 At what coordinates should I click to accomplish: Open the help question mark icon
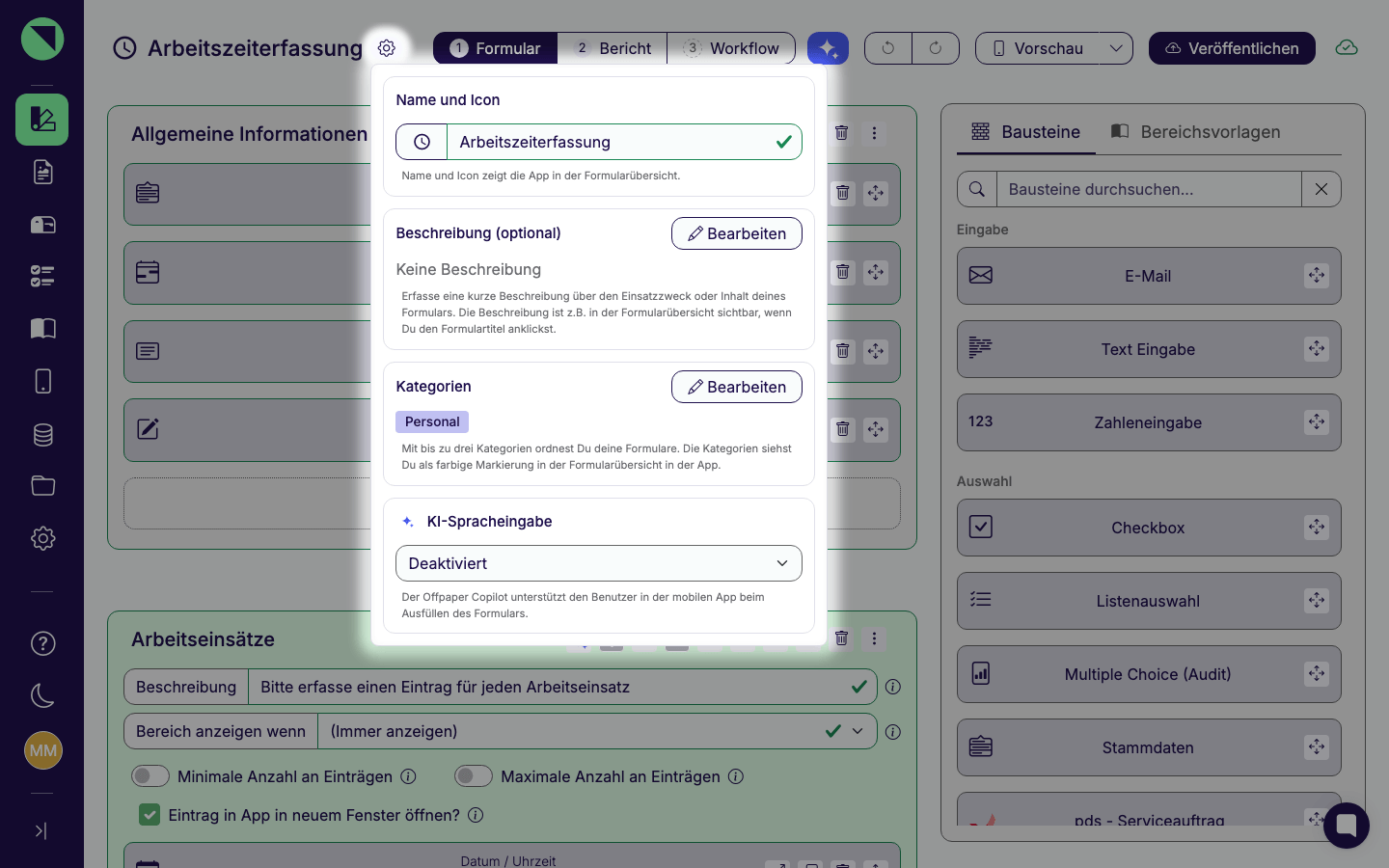(x=42, y=643)
